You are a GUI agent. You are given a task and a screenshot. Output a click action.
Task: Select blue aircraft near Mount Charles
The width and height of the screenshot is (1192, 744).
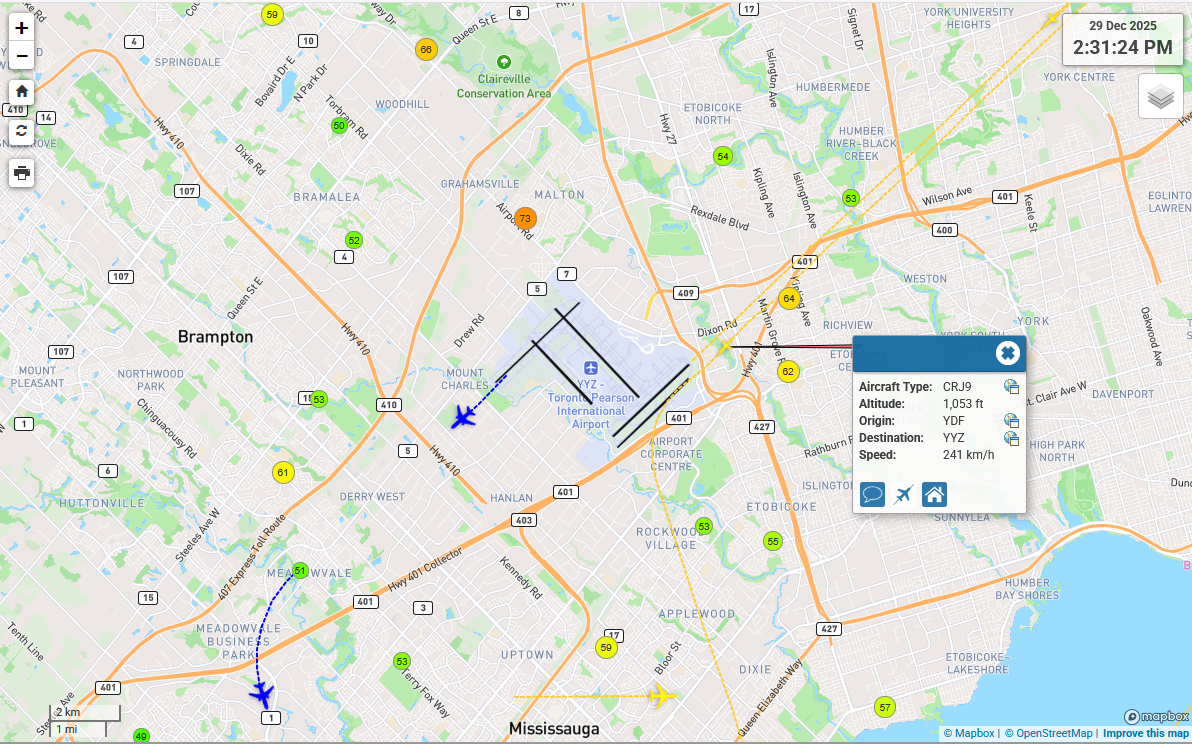(463, 416)
